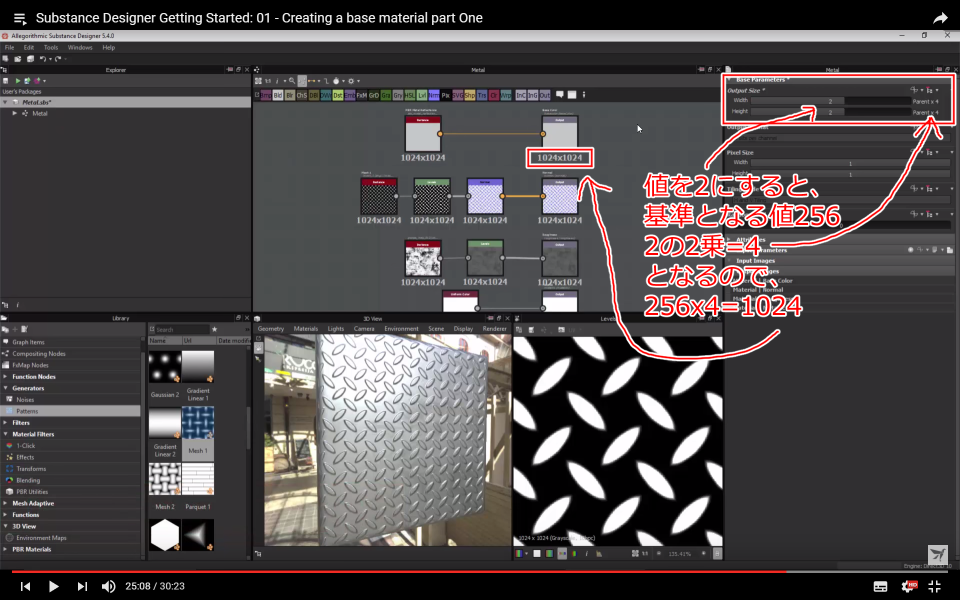Skip to next video
The width and height of the screenshot is (960, 600).
[x=82, y=586]
